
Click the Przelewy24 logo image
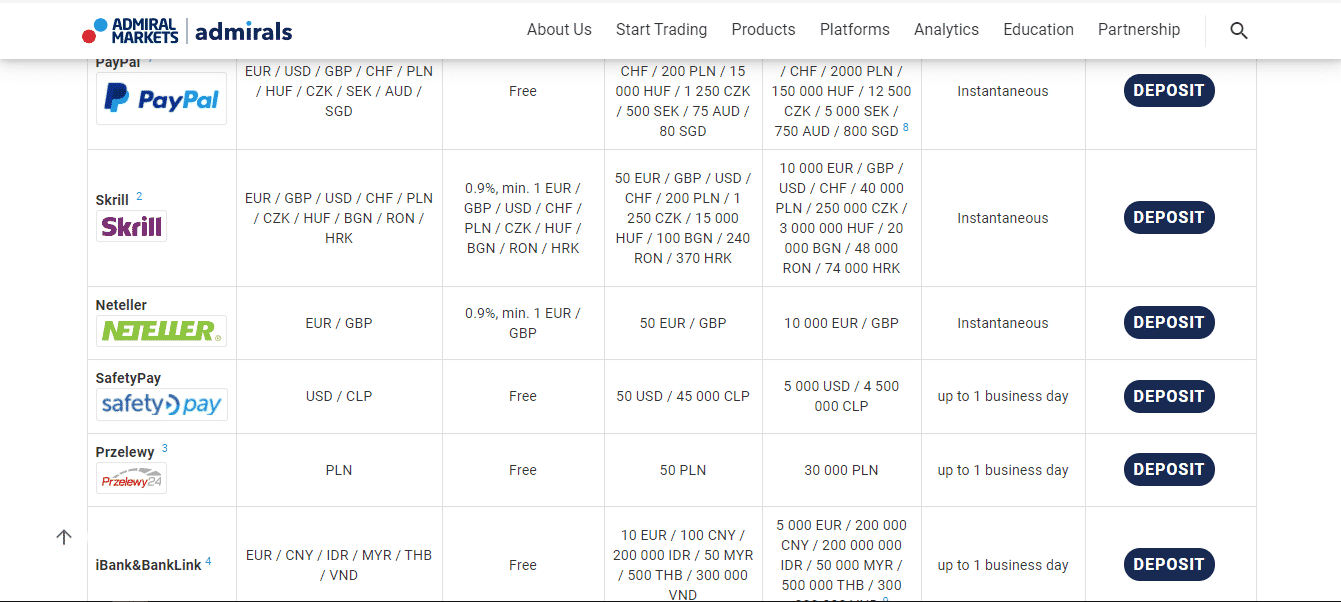[131, 478]
